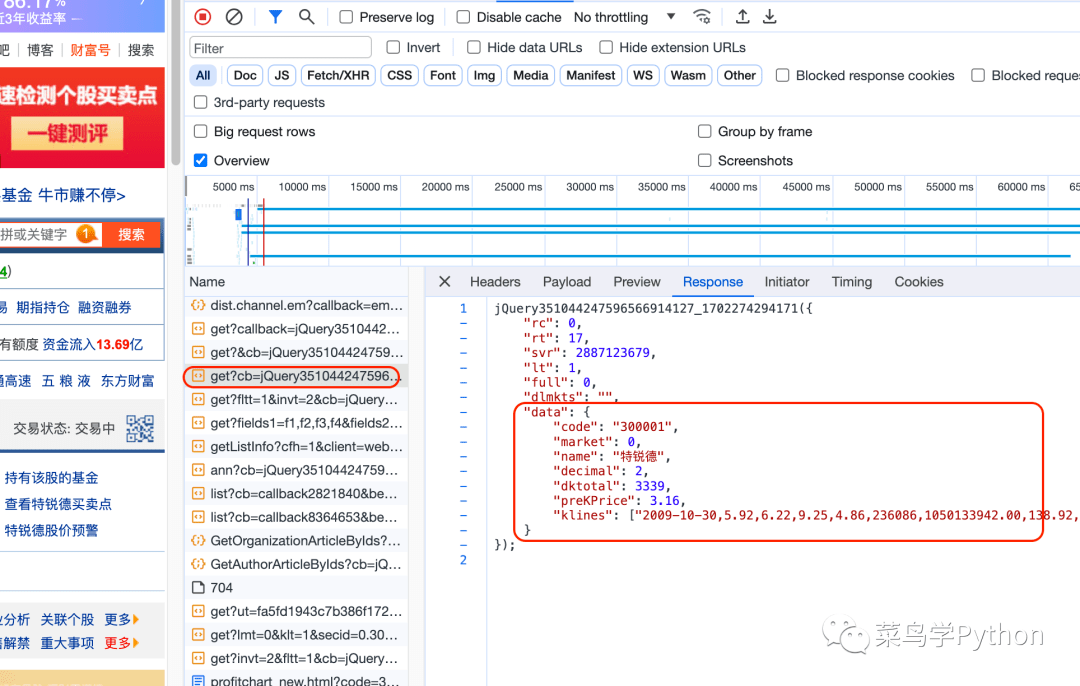Switch to the Preview tab
This screenshot has width=1080, height=686.
[x=637, y=282]
